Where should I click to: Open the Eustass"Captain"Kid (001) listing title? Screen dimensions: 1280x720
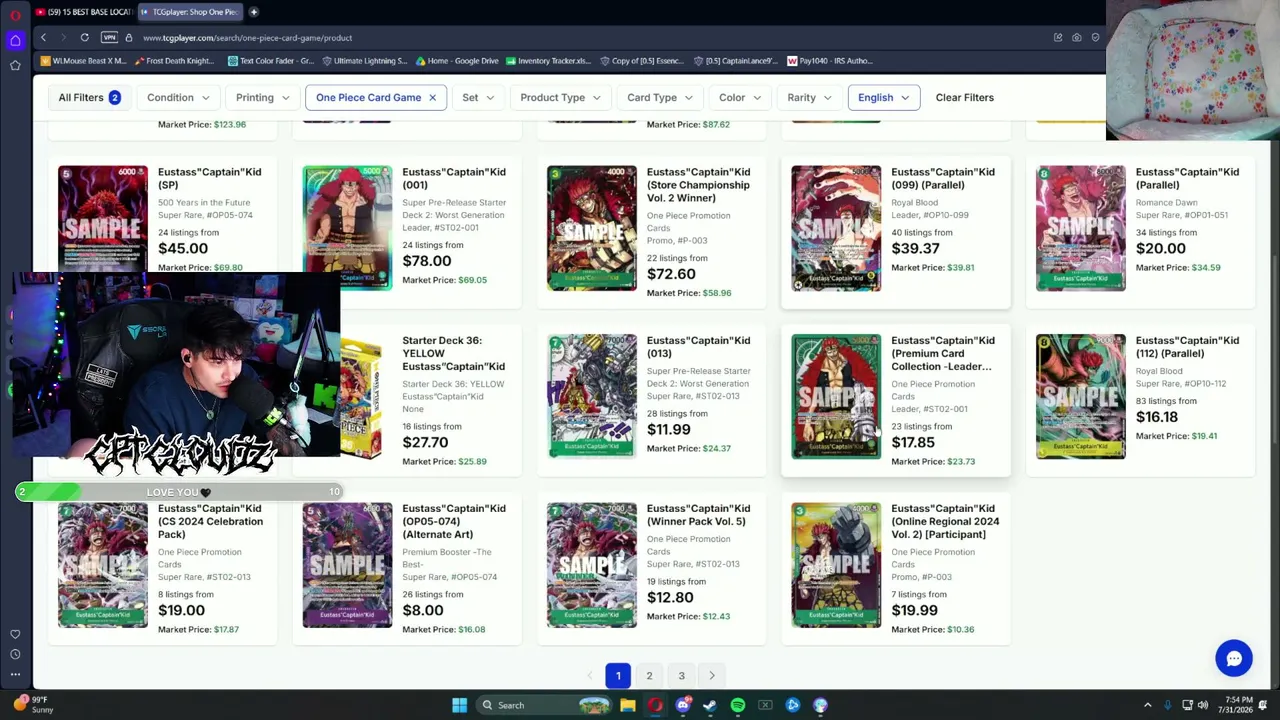click(454, 178)
